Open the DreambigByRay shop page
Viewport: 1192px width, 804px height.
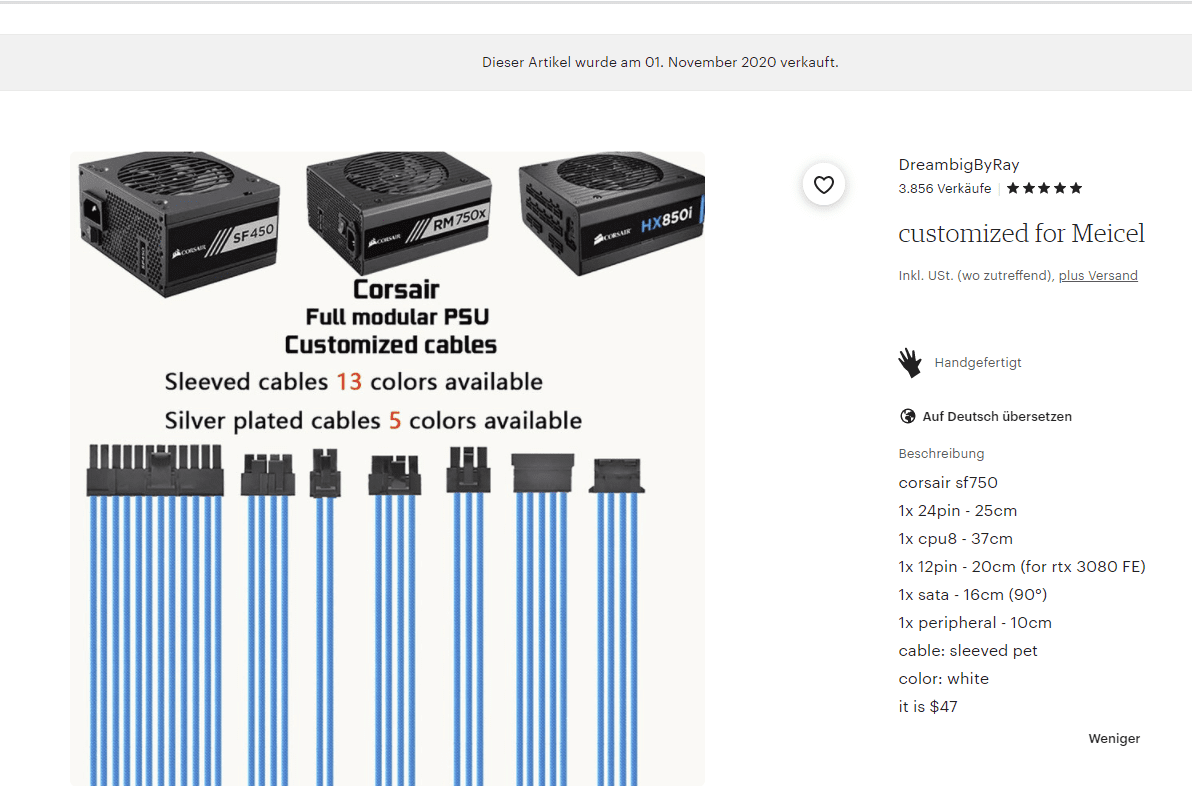tap(959, 165)
